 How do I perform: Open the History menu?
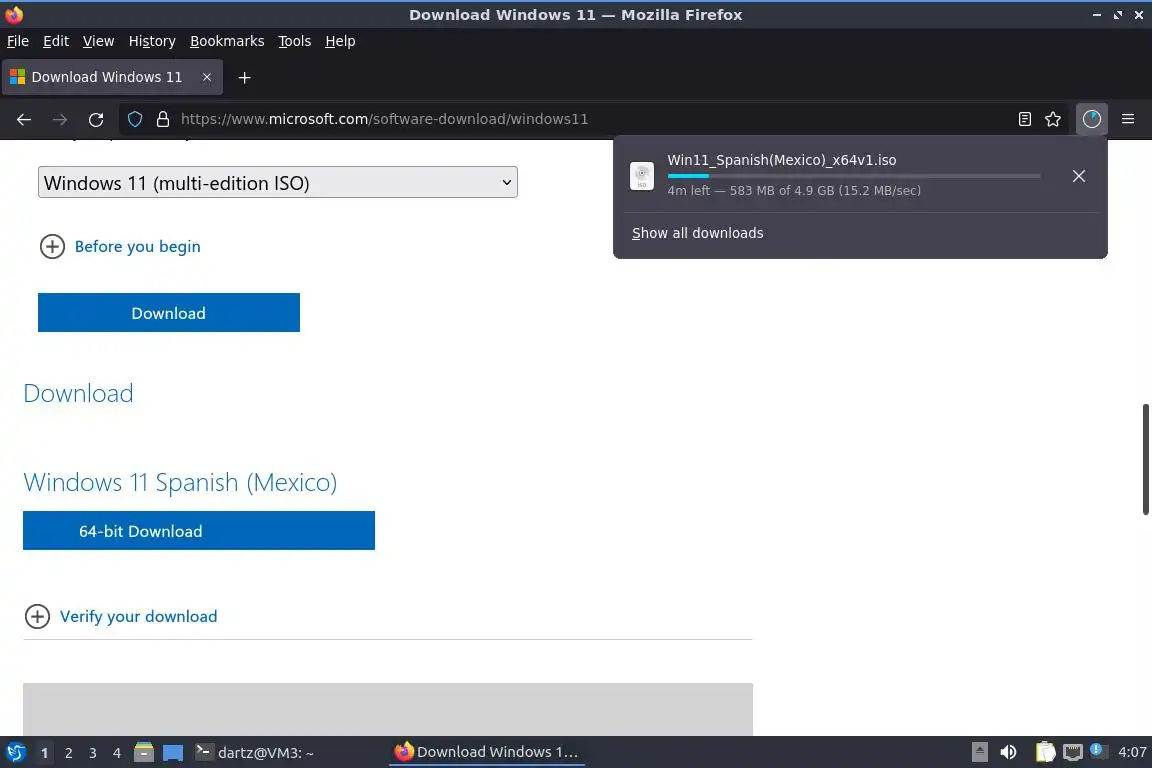152,41
